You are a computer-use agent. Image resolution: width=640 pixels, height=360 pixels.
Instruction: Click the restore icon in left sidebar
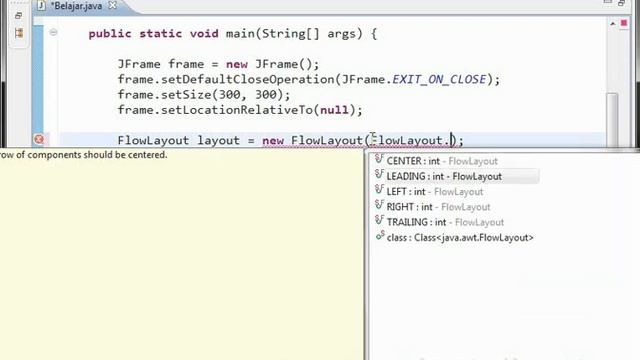click(18, 16)
